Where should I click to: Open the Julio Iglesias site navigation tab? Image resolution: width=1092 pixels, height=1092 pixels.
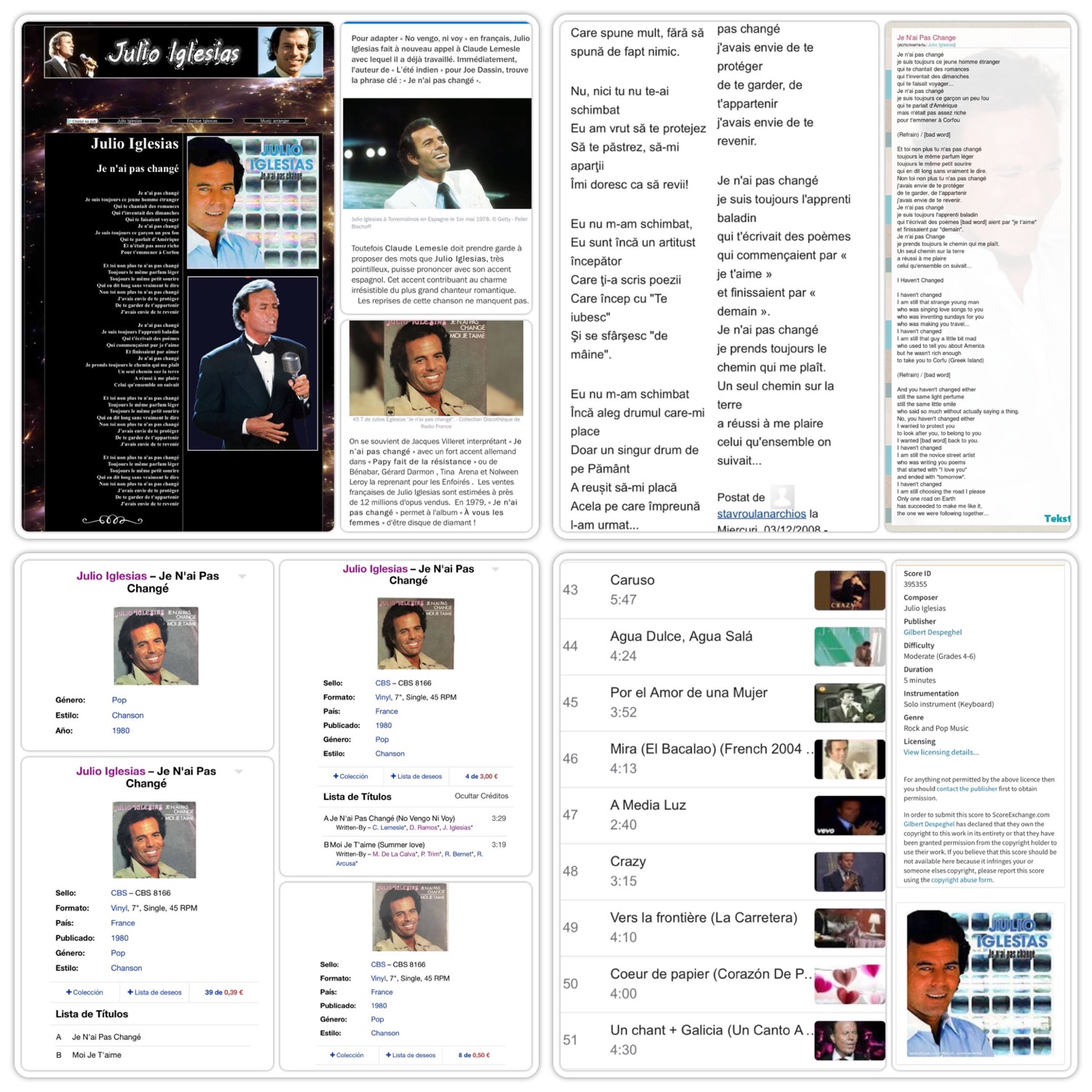pyautogui.click(x=130, y=121)
